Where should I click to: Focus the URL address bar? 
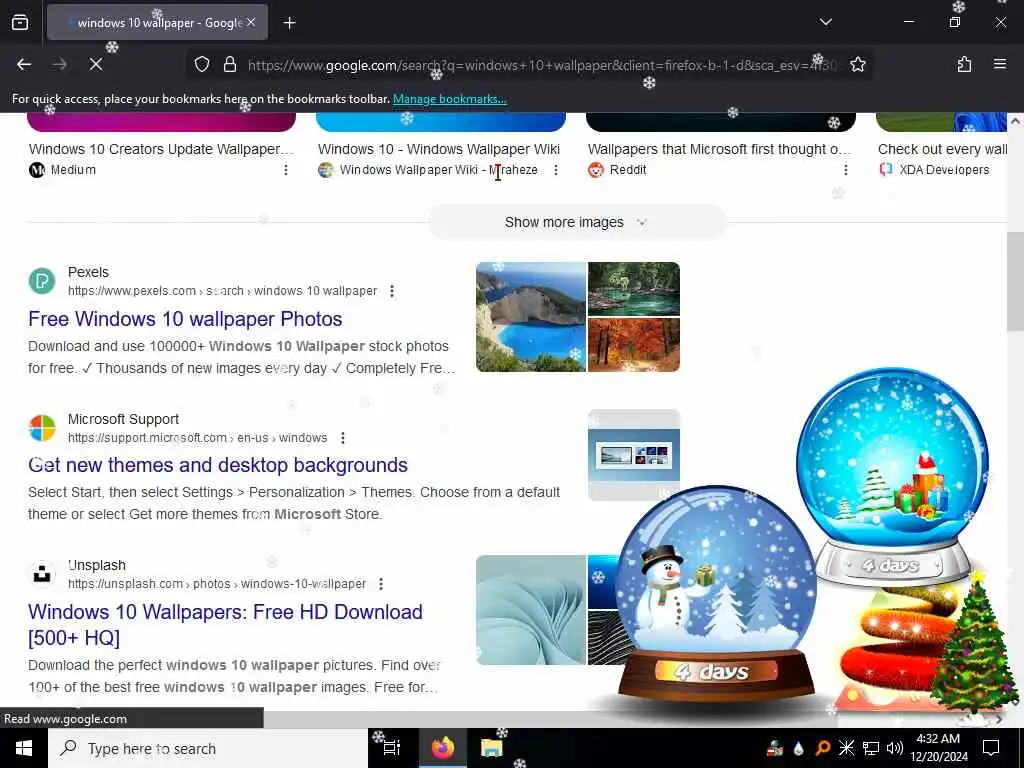tap(542, 65)
